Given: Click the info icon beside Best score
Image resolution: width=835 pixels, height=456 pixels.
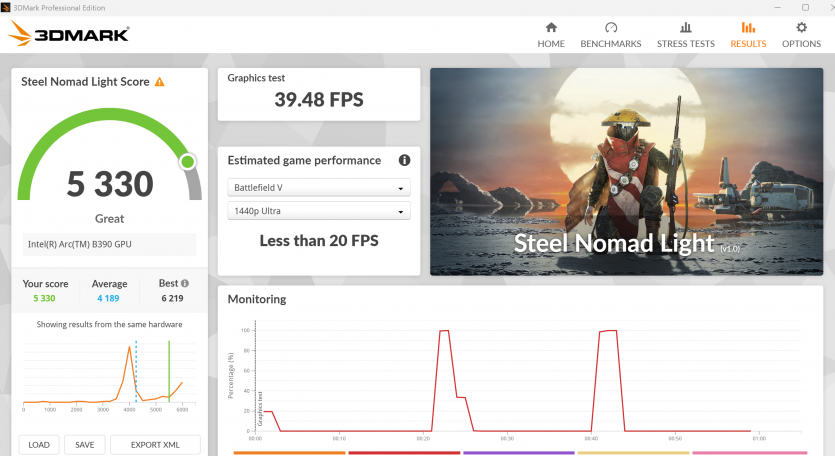Looking at the screenshot, I should coord(184,284).
